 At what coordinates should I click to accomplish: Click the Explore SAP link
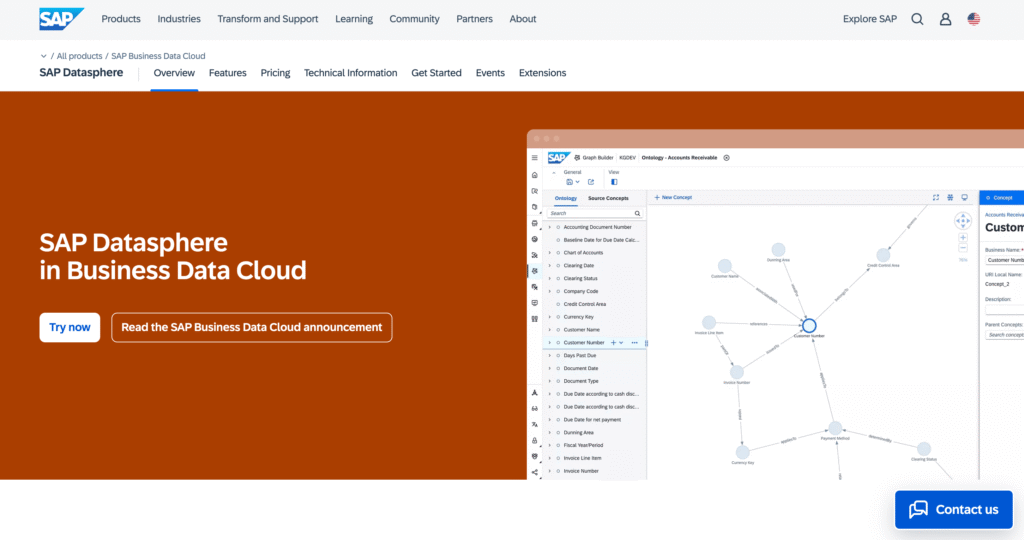tap(869, 19)
